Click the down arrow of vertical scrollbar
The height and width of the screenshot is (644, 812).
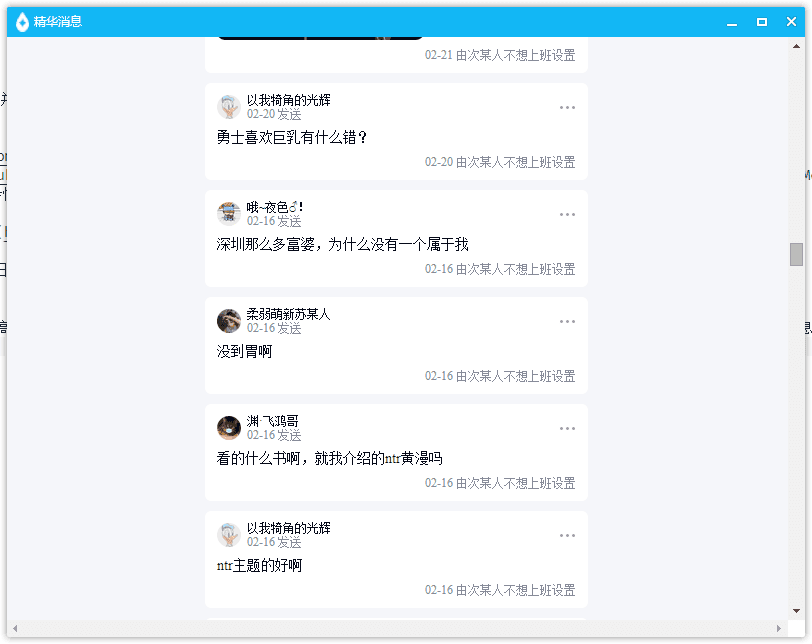tap(796, 611)
